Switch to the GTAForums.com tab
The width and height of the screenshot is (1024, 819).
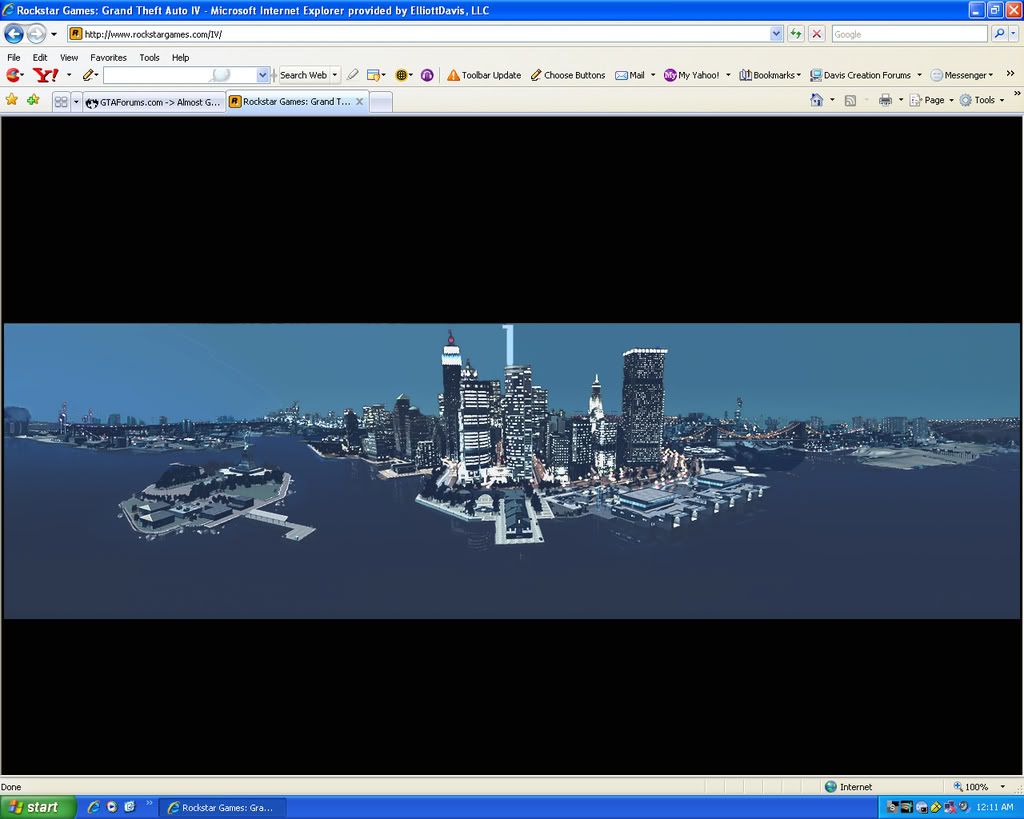click(x=154, y=102)
